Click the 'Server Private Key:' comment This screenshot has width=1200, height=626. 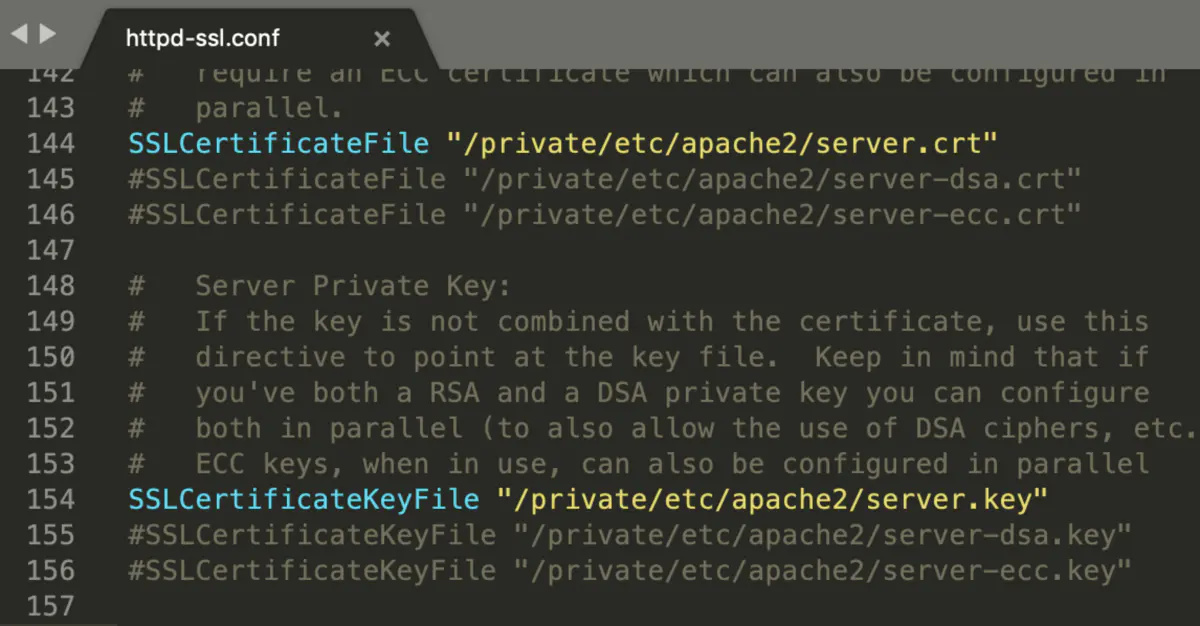point(352,286)
